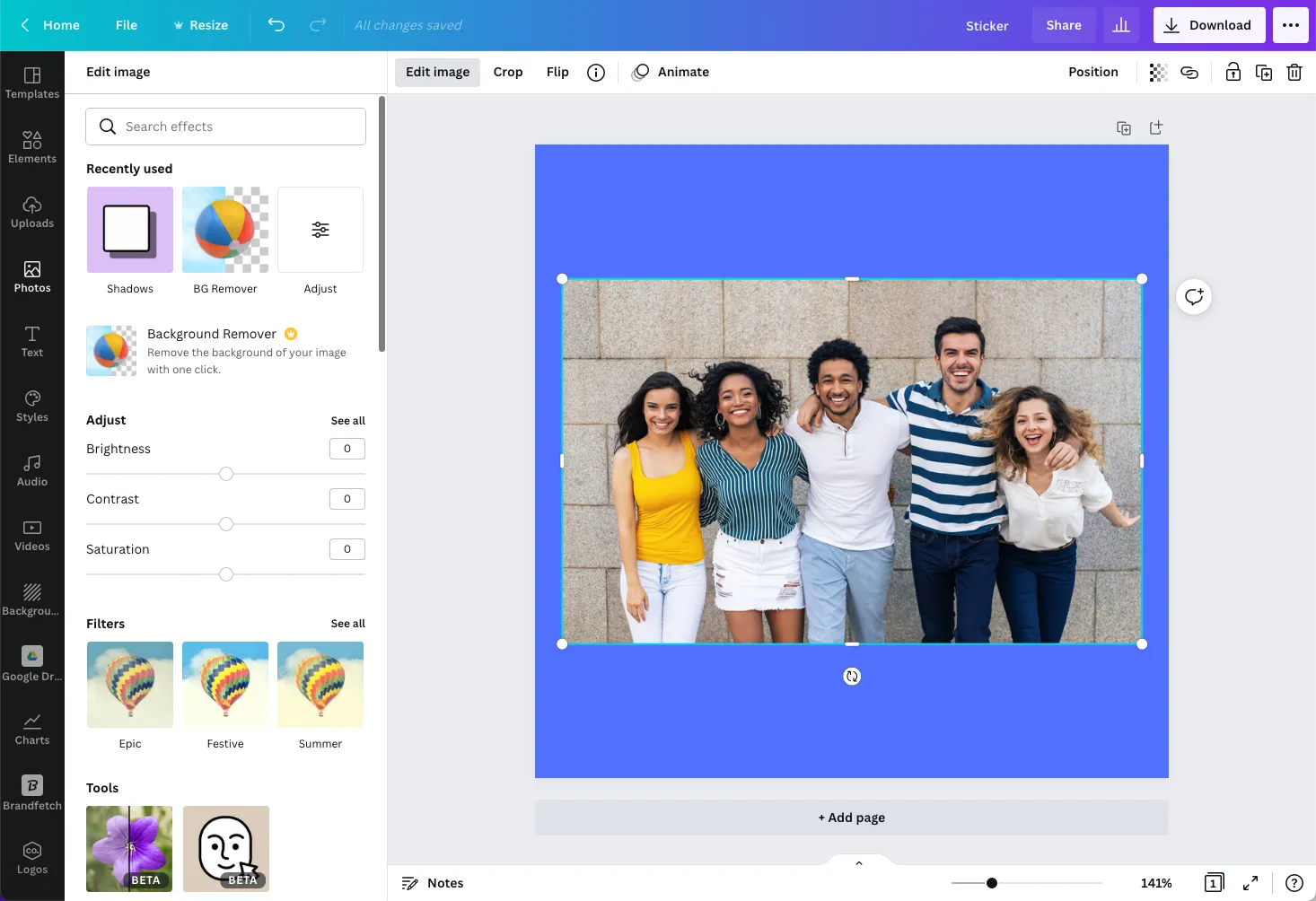The height and width of the screenshot is (901, 1316).
Task: Delete the photo using trash icon
Action: click(x=1294, y=72)
